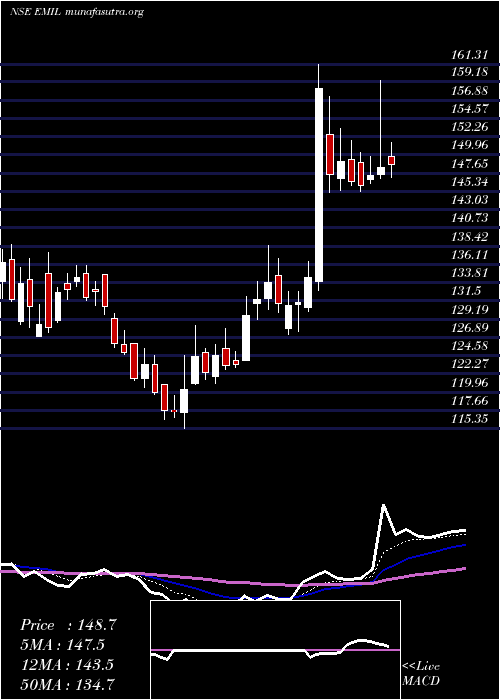Click the NSE EMIL munafasutra.org title text
This screenshot has height=700, width=500.
(x=76, y=12)
